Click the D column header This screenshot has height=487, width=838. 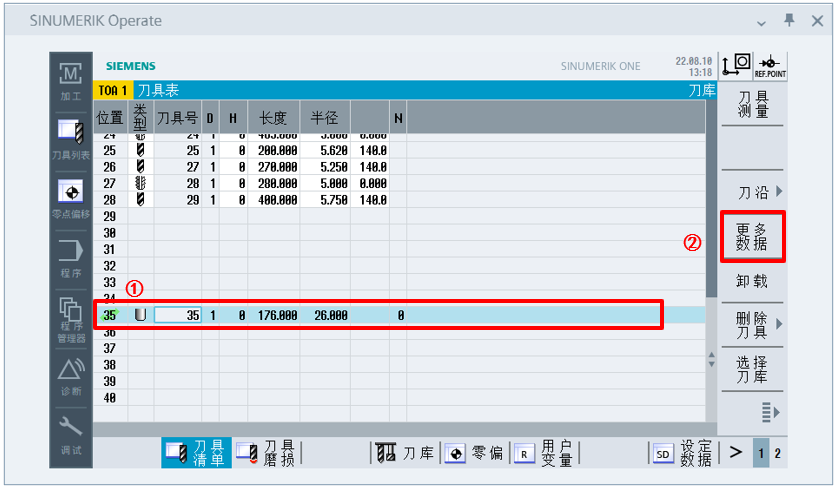point(210,118)
